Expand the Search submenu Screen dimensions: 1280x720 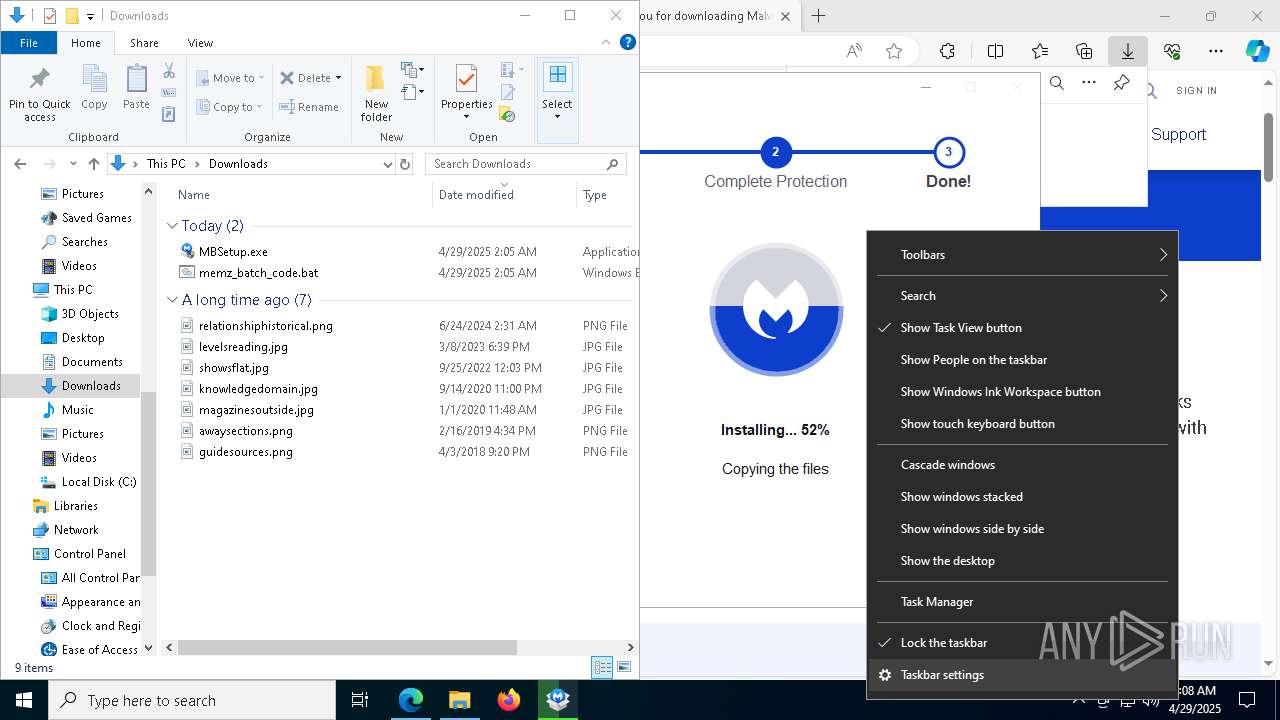(1022, 296)
